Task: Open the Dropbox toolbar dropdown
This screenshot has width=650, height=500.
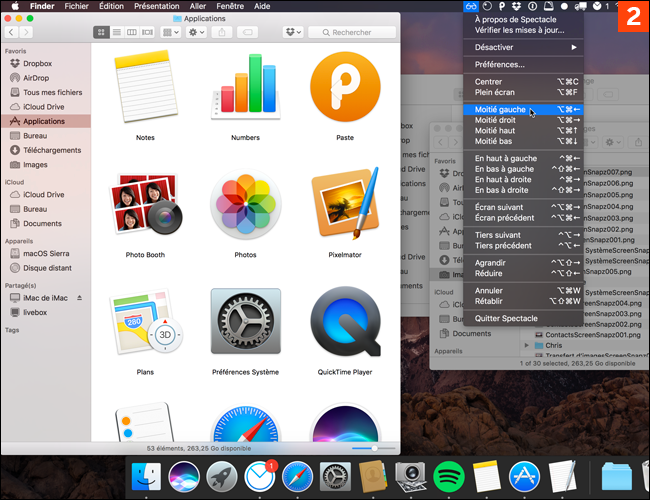Action: click(294, 32)
